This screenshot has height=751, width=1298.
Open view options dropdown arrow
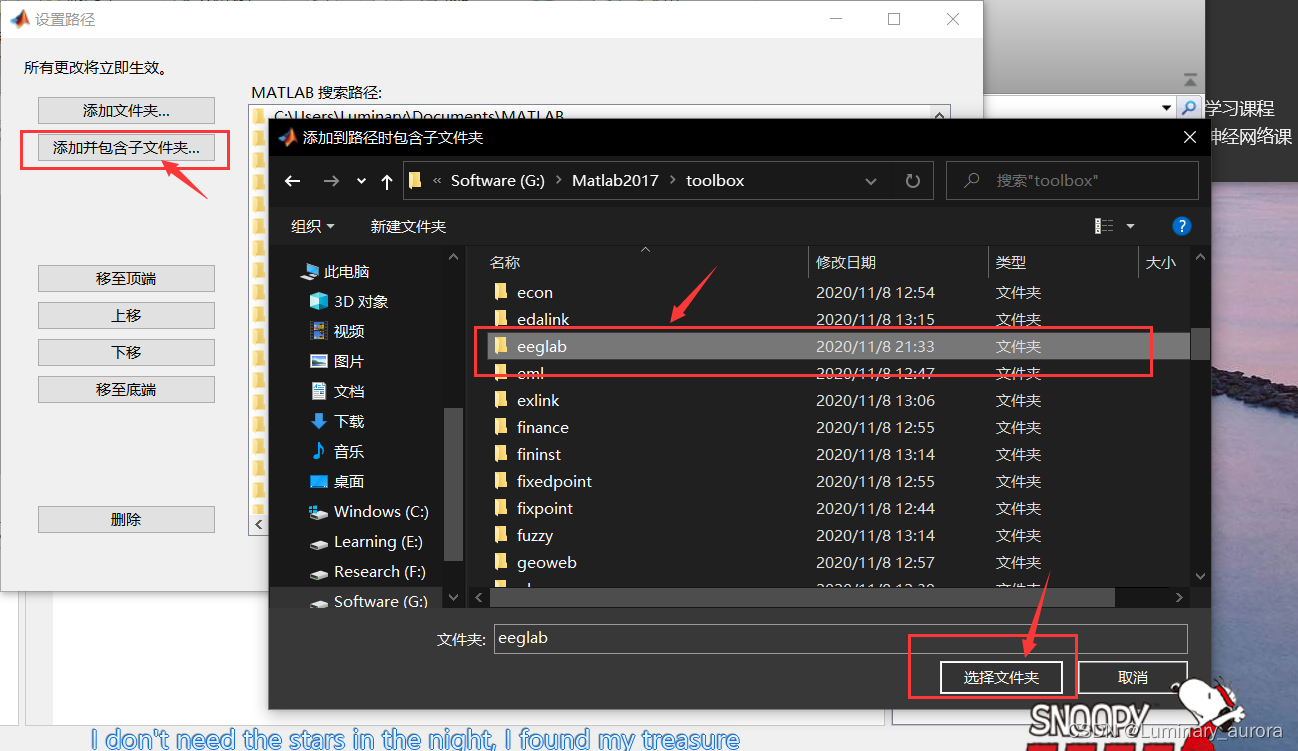pyautogui.click(x=1131, y=227)
